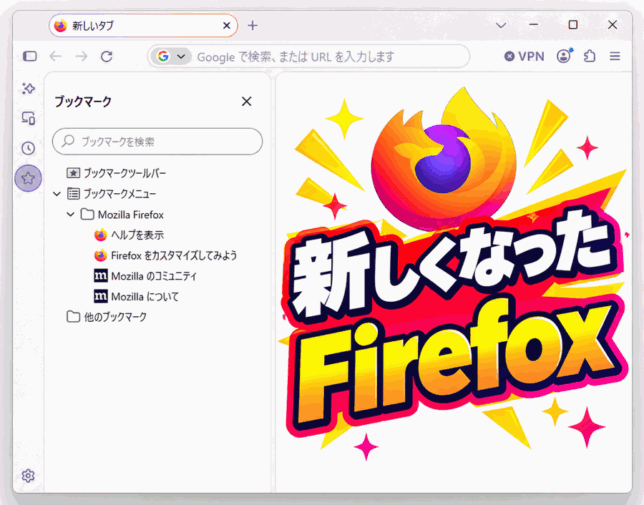Click the ブックマークを検索 search field

[x=157, y=142]
